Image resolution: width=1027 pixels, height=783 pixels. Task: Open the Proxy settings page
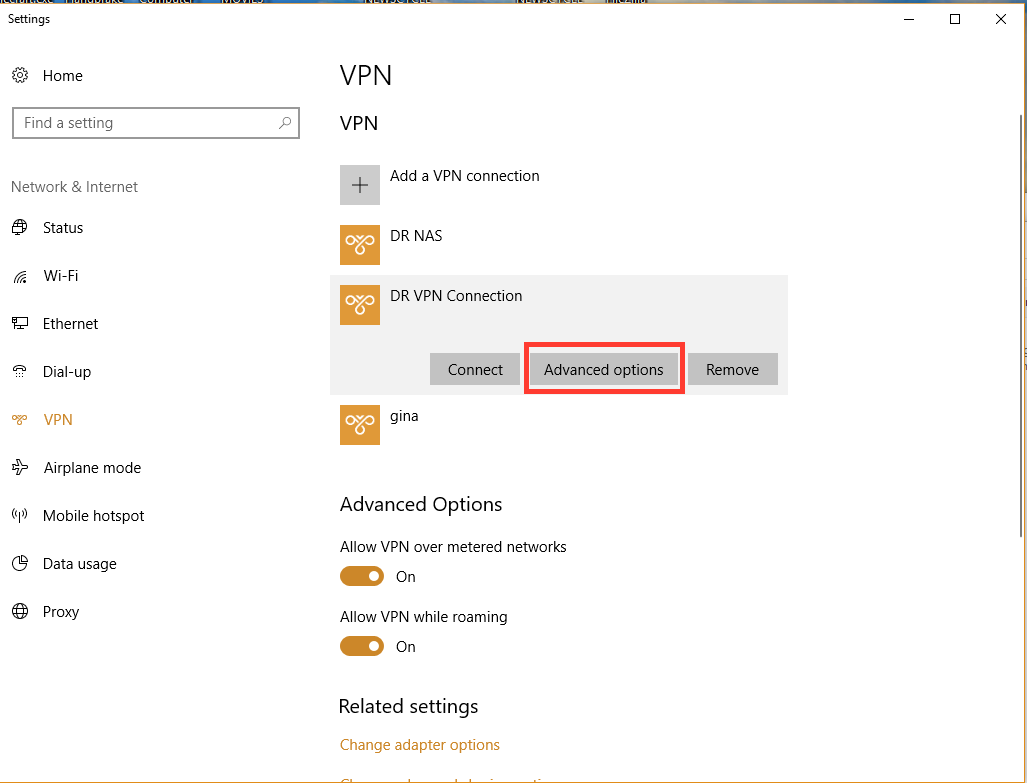coord(60,612)
